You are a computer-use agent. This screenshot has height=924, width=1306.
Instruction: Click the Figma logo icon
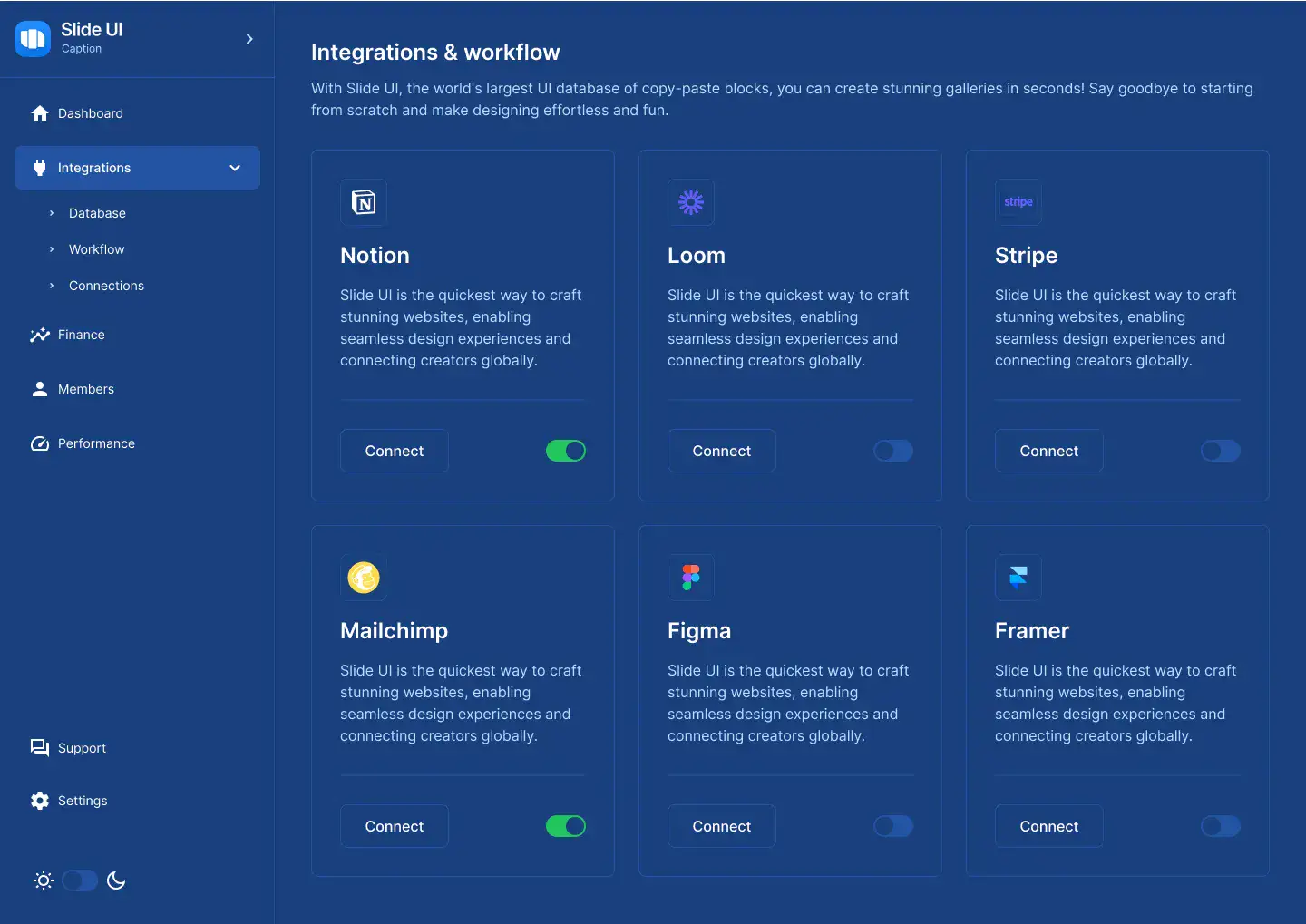coord(691,578)
